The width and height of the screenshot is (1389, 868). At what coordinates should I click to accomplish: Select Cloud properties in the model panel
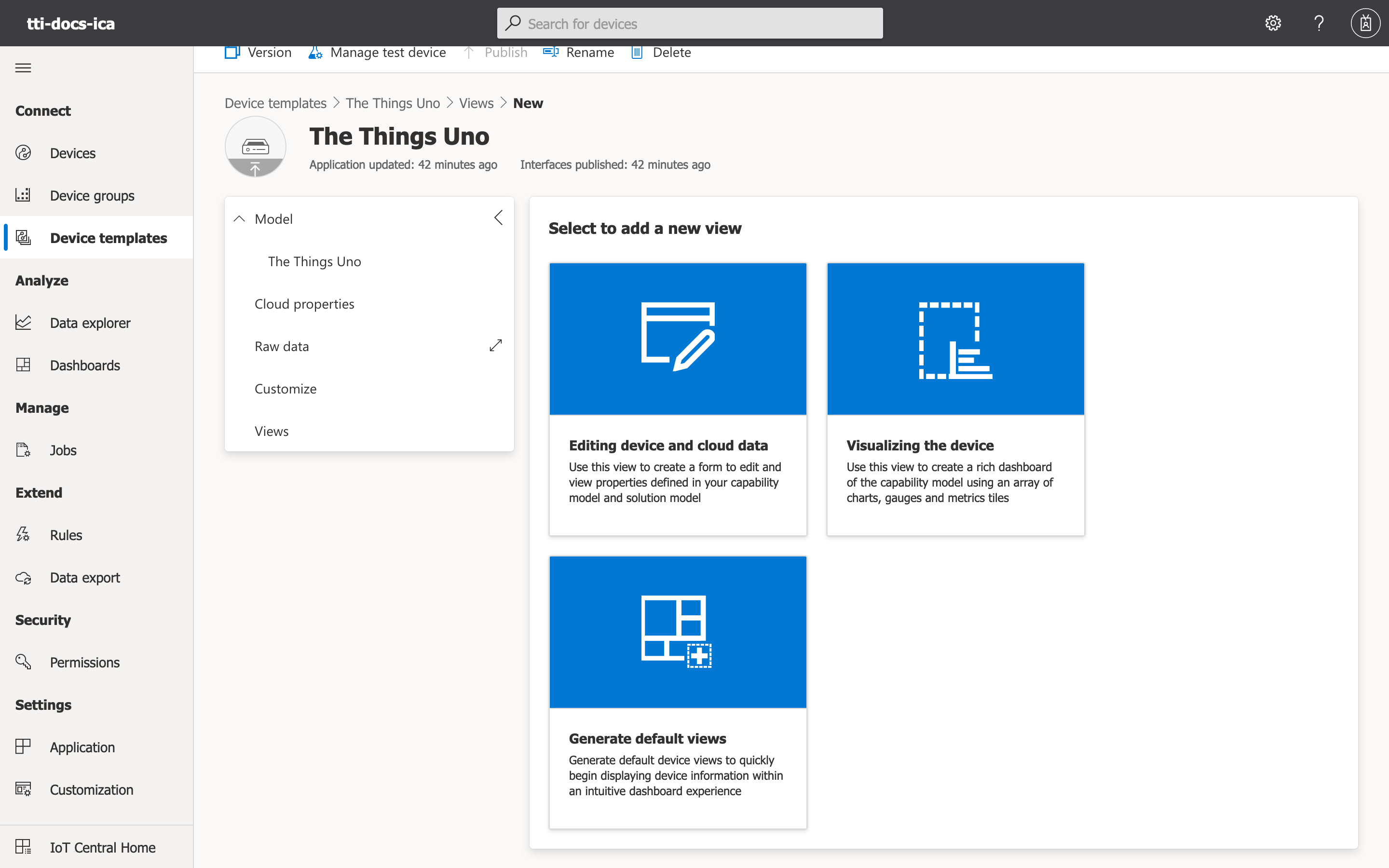point(304,304)
